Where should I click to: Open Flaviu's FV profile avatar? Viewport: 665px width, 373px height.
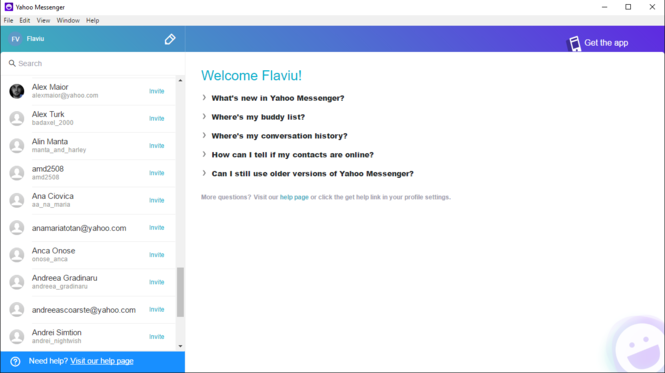(16, 39)
